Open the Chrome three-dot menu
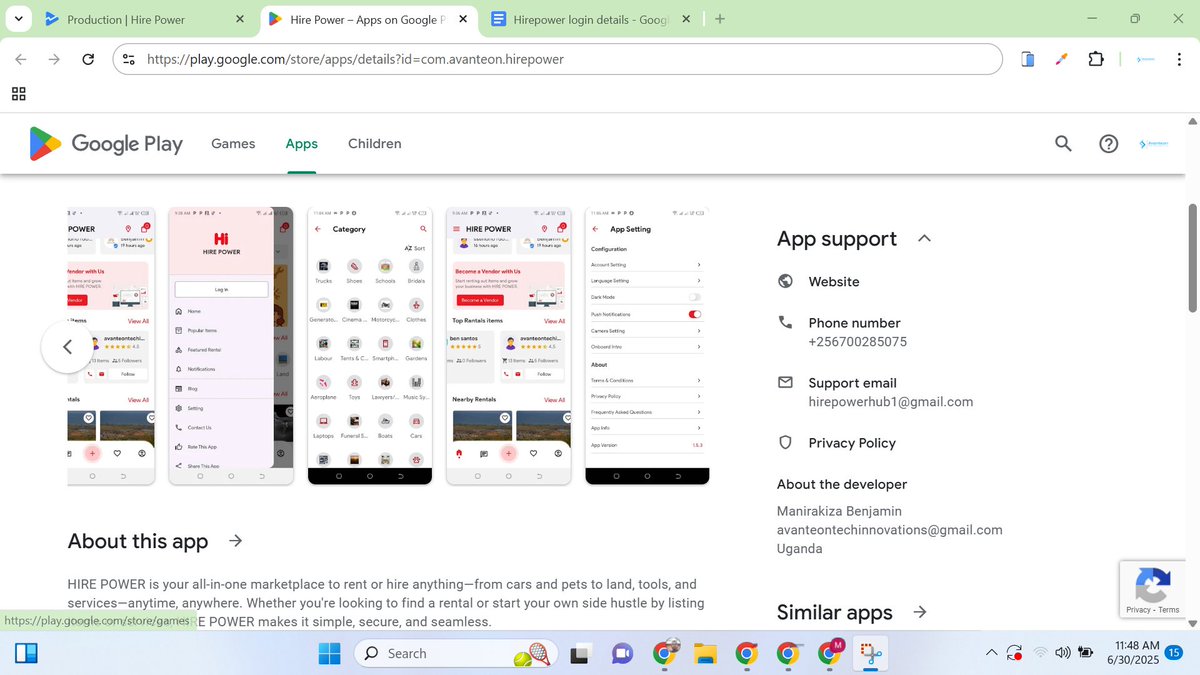Image resolution: width=1200 pixels, height=675 pixels. (x=1181, y=59)
